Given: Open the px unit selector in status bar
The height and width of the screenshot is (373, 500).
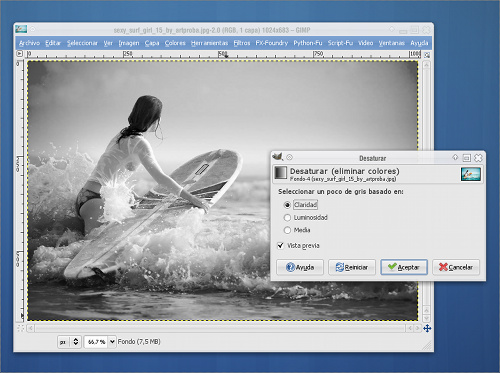Looking at the screenshot, I should click(x=69, y=342).
